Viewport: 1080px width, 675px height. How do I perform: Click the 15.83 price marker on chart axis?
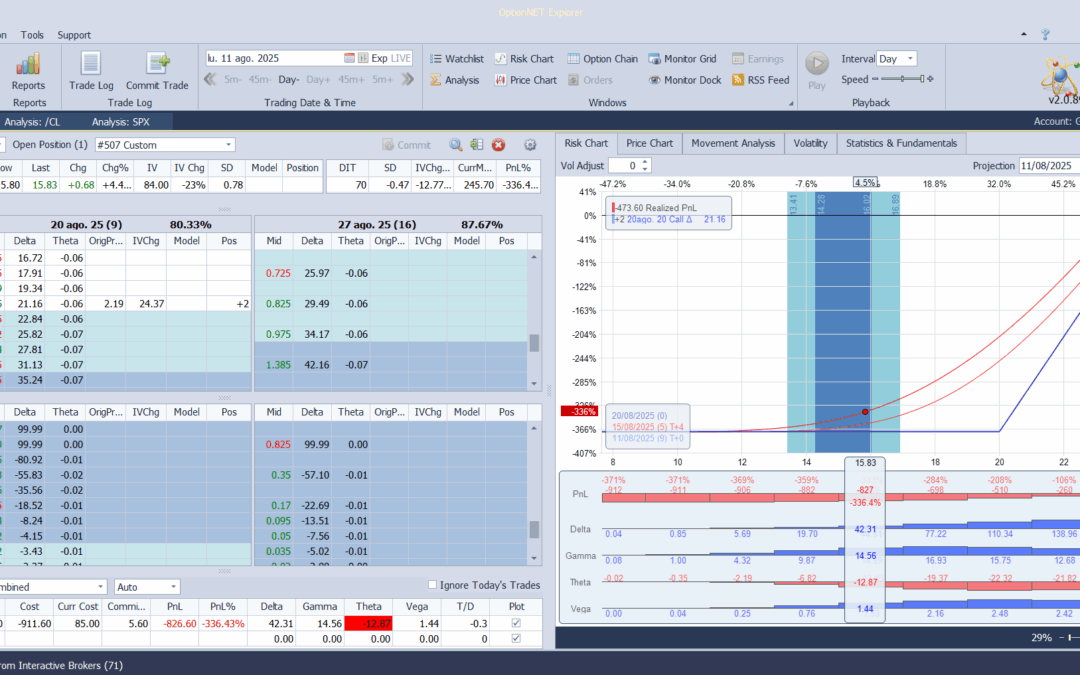[x=865, y=462]
